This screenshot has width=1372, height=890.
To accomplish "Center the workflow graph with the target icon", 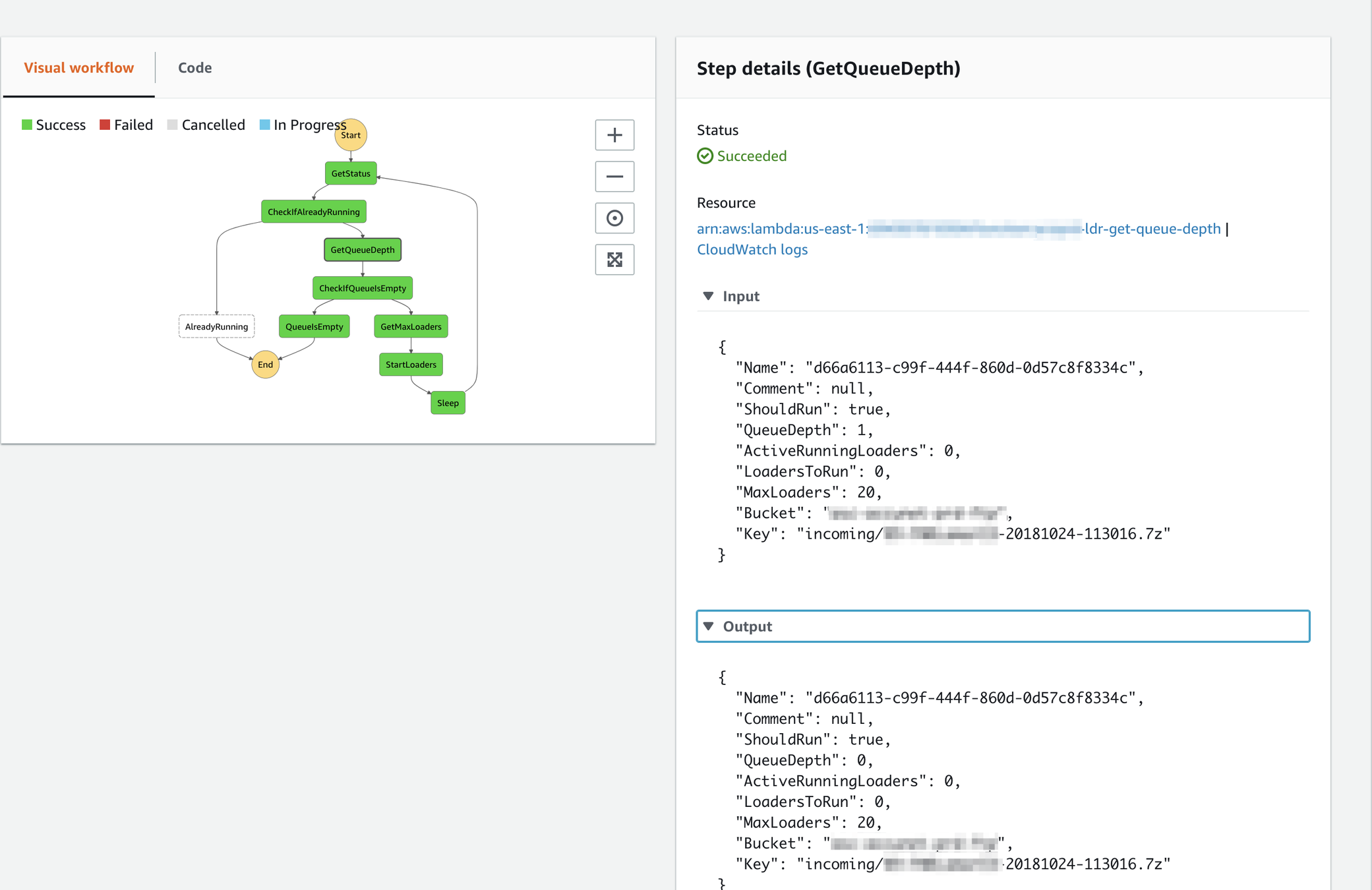I will point(614,218).
